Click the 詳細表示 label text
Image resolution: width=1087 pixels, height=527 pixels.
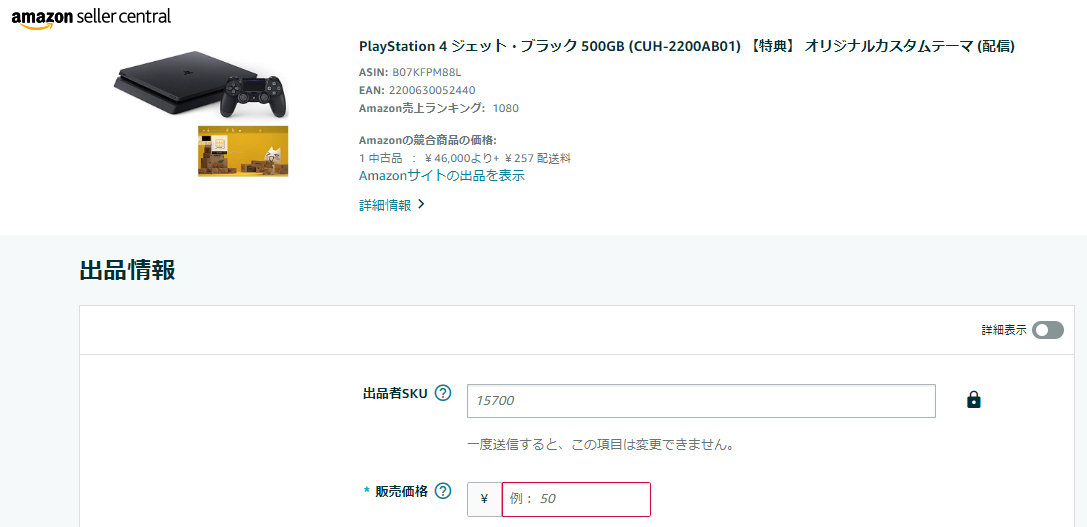click(1004, 330)
